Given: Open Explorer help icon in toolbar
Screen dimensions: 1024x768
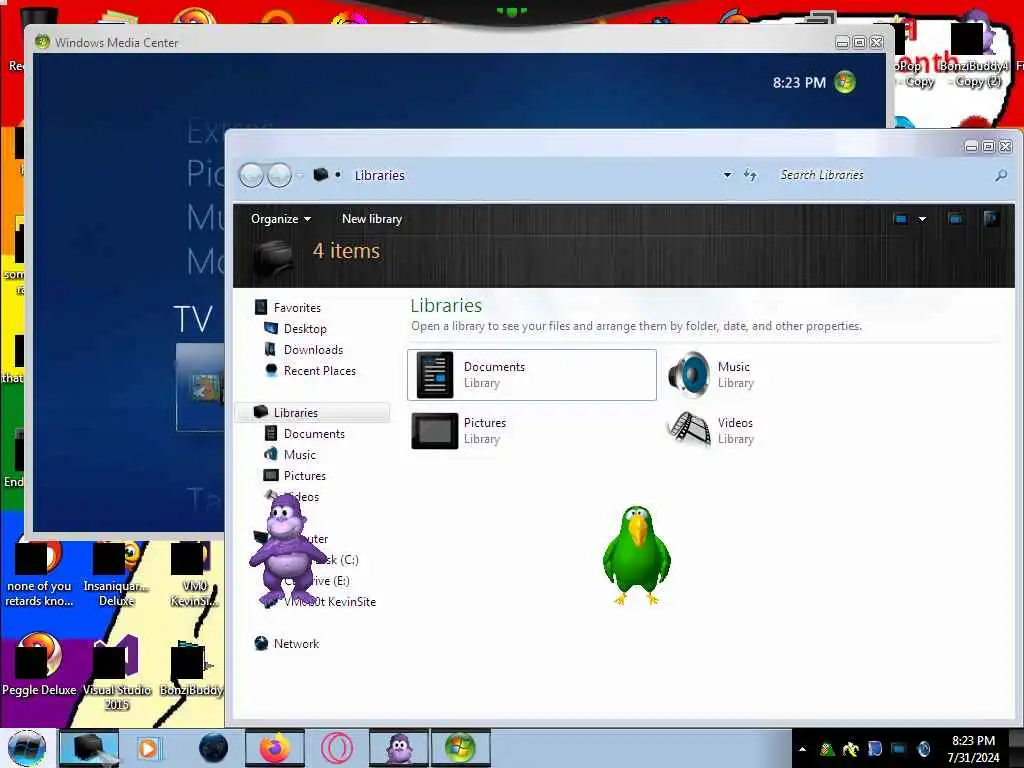Looking at the screenshot, I should (x=991, y=219).
